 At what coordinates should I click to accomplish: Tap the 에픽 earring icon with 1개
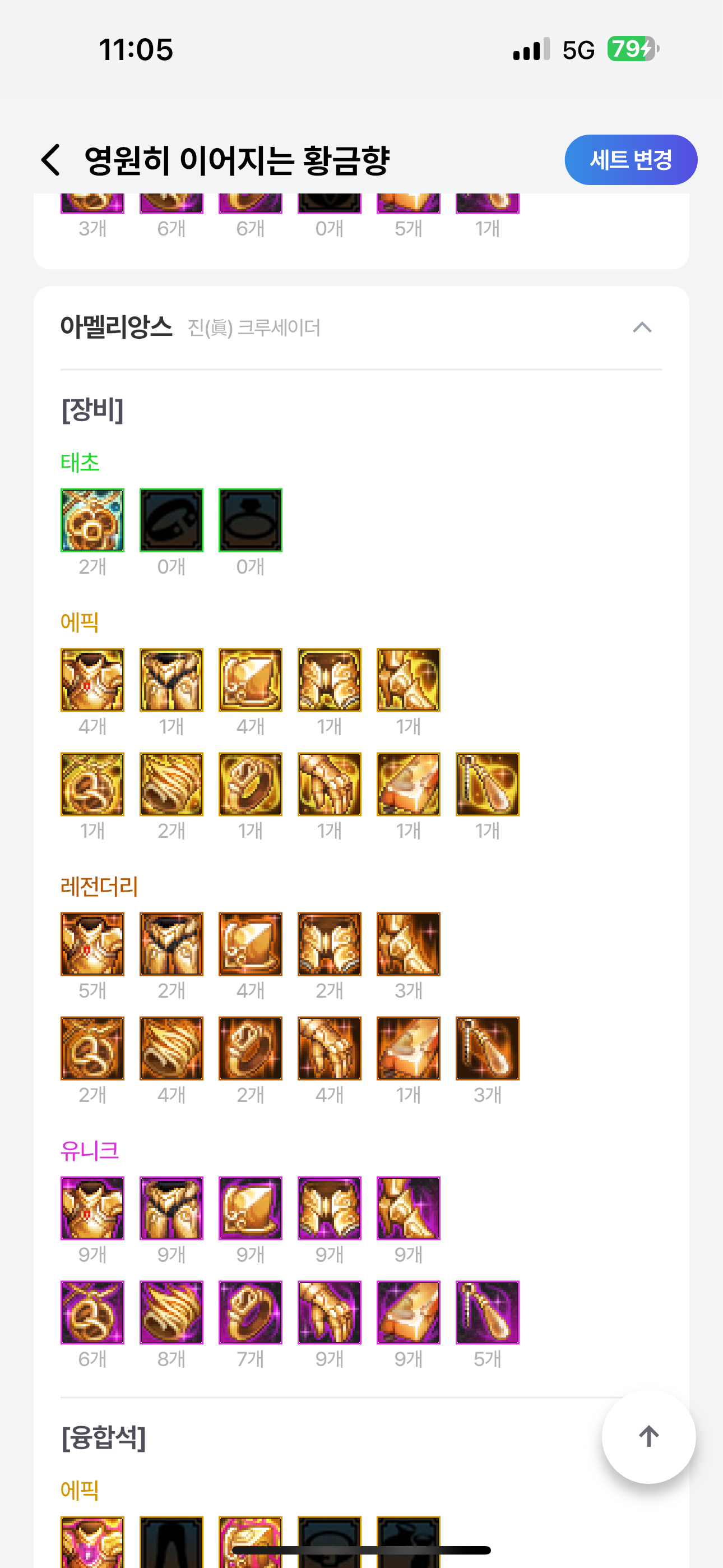click(x=488, y=784)
